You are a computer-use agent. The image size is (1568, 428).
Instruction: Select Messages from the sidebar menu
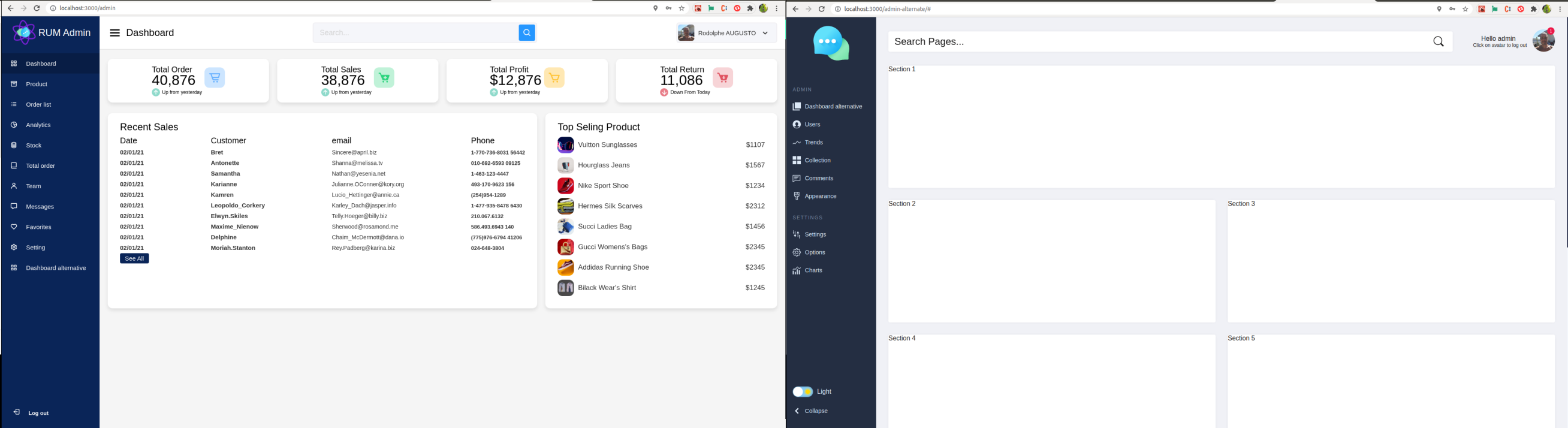click(40, 206)
